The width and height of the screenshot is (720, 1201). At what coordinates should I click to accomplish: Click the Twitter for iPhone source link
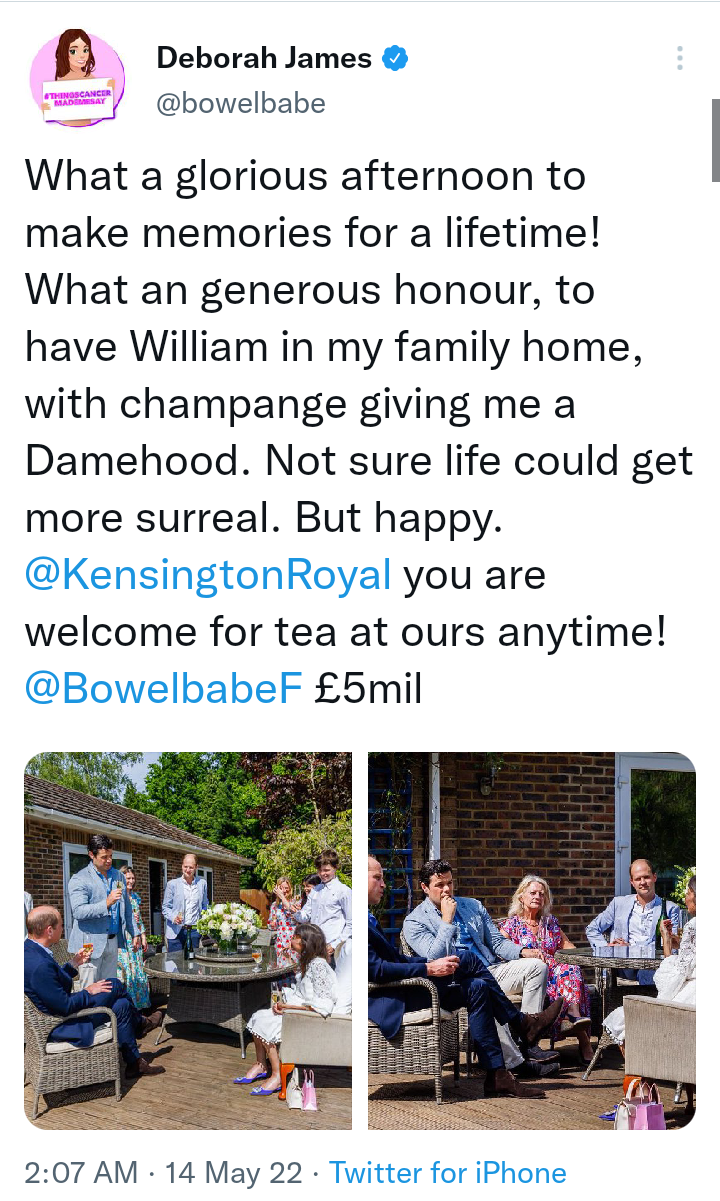[x=448, y=1172]
